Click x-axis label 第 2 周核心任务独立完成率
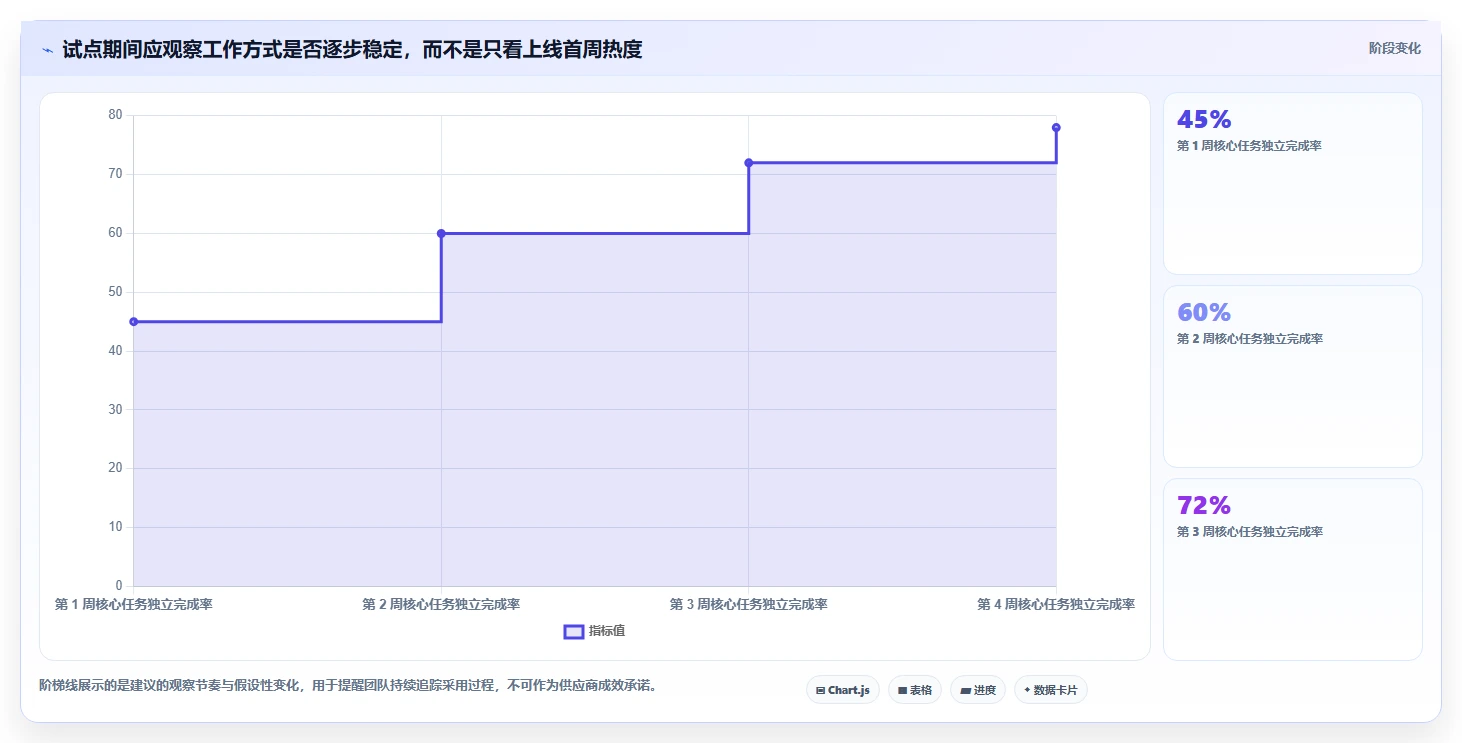 coord(441,604)
